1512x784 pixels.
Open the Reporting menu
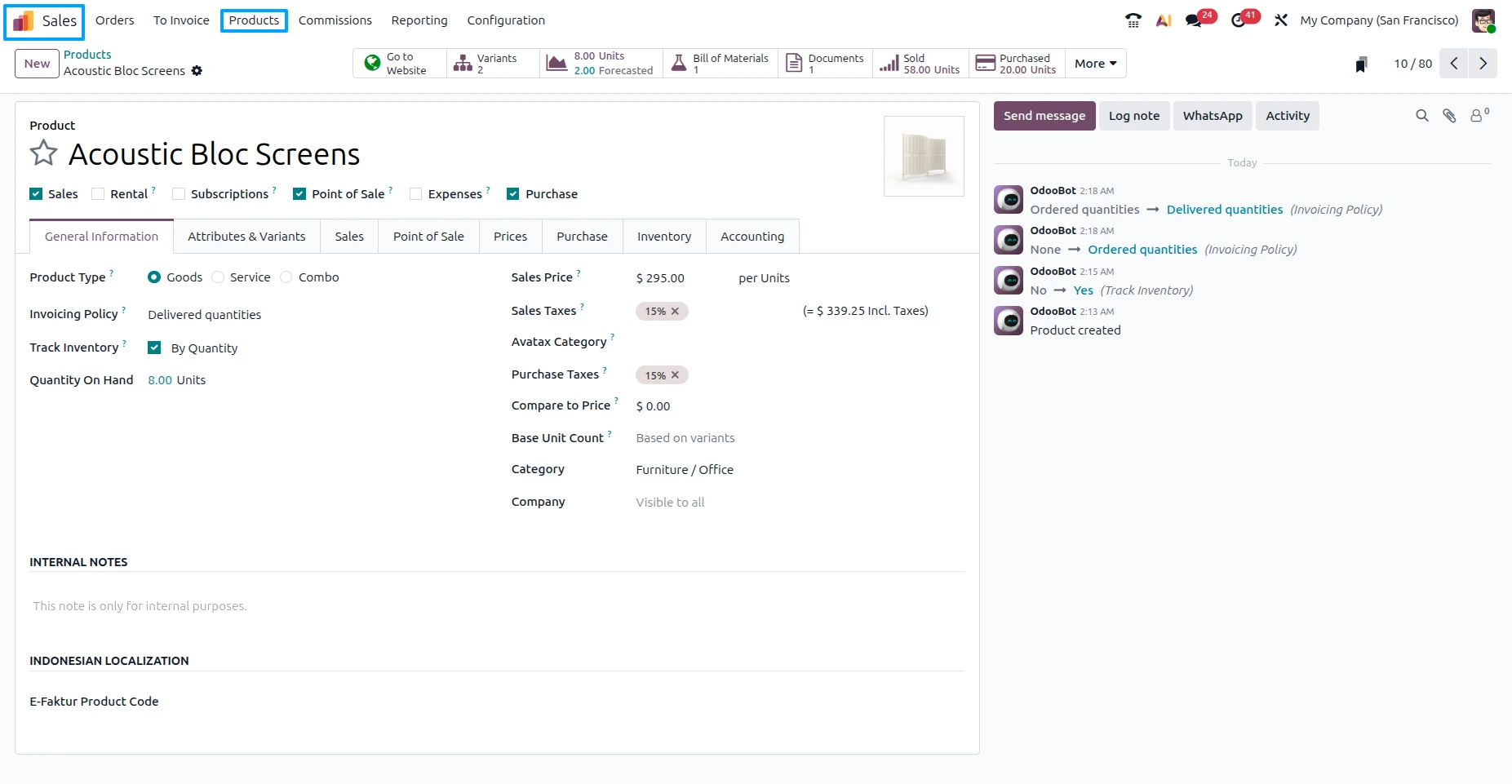[x=419, y=20]
